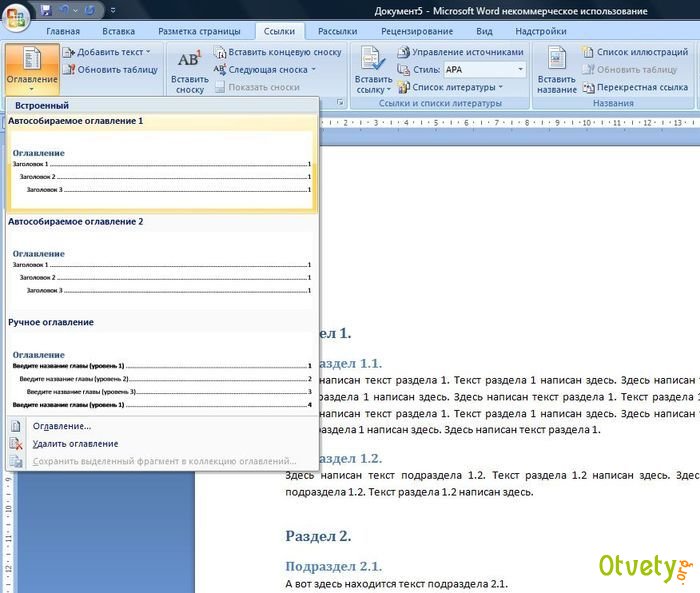The height and width of the screenshot is (593, 700).
Task: Open the Стиль APA combo box
Action: pyautogui.click(x=484, y=69)
